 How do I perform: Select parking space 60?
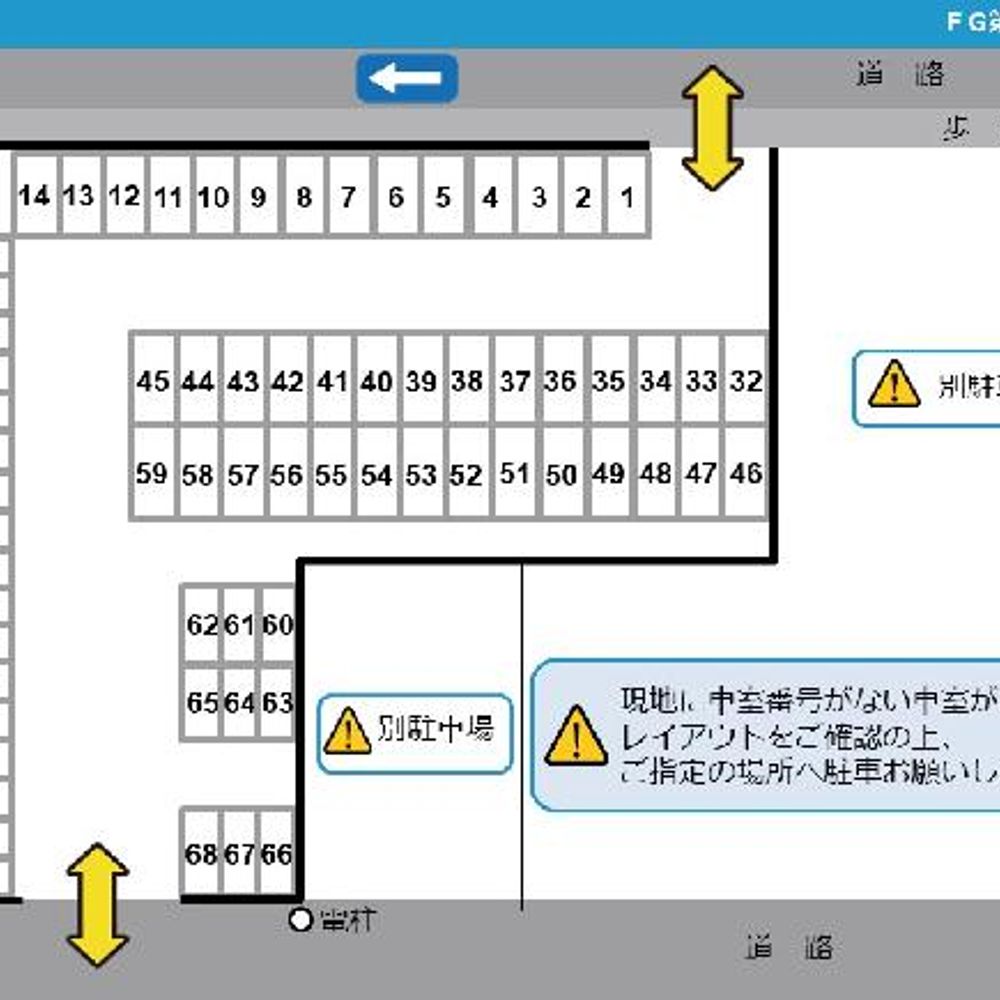(x=278, y=624)
